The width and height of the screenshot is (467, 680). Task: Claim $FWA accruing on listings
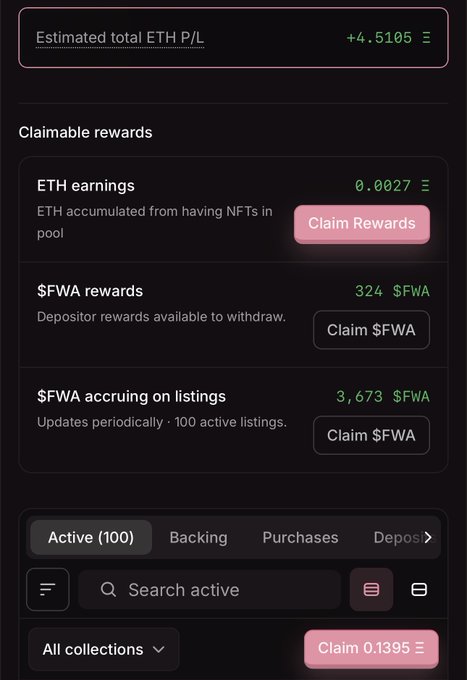371,435
